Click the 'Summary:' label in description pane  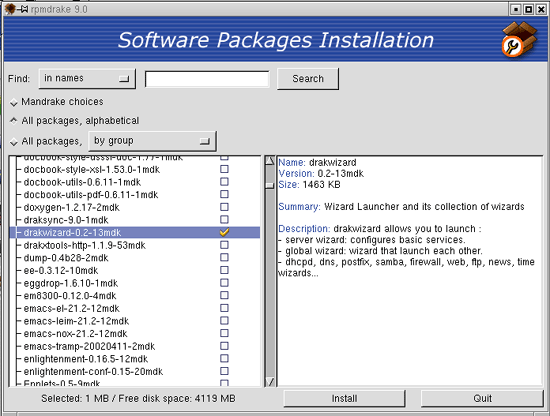[299, 207]
